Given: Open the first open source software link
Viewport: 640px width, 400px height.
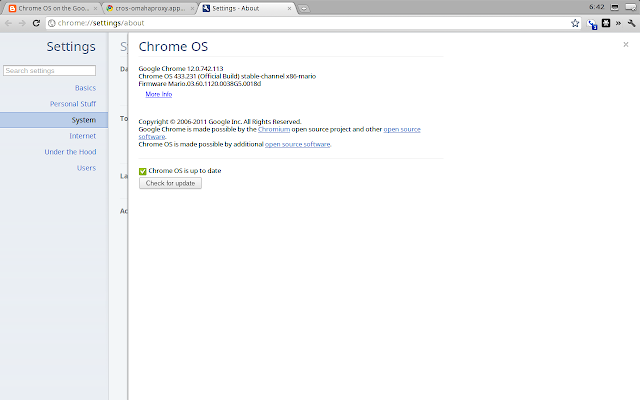Looking at the screenshot, I should pyautogui.click(x=402, y=129).
